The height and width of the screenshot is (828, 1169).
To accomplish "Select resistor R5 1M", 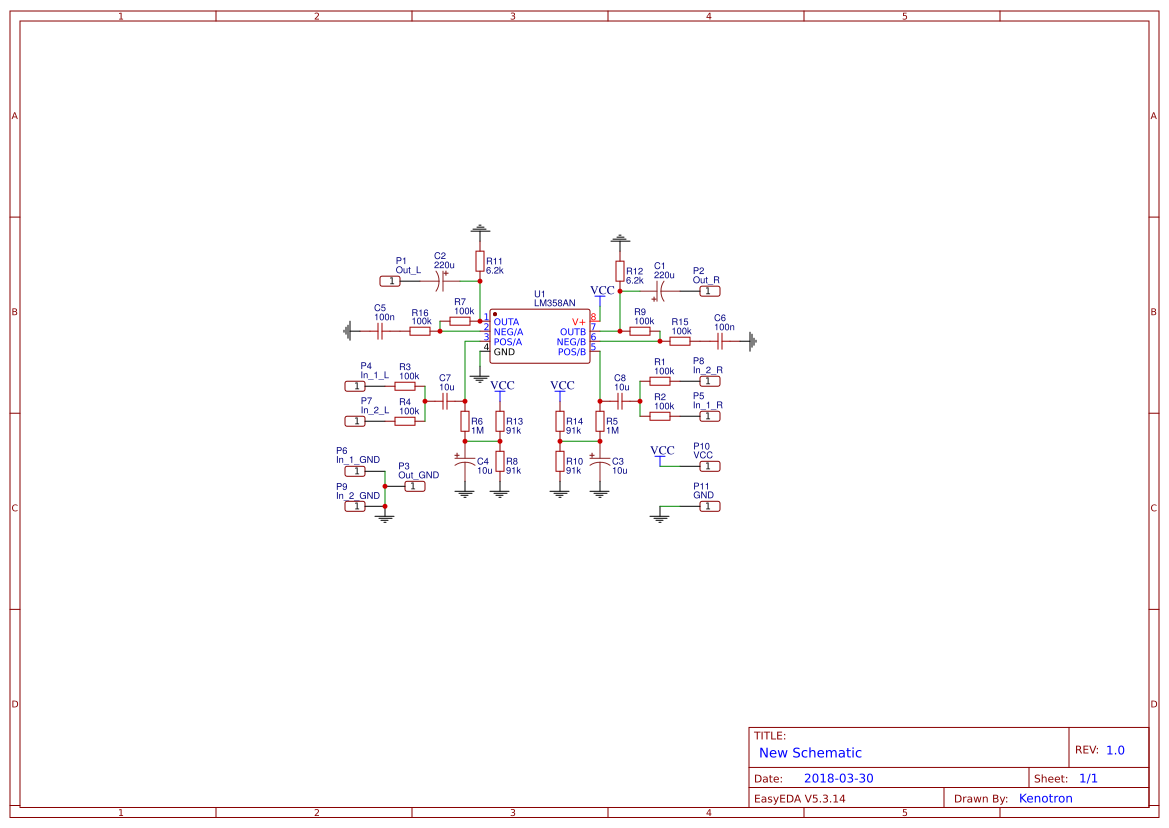I will click(600, 423).
